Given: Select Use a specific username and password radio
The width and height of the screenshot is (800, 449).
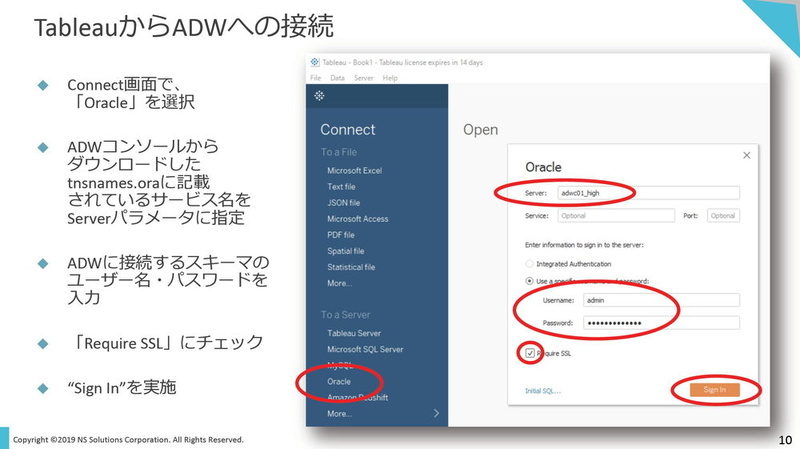Looking at the screenshot, I should tap(529, 281).
